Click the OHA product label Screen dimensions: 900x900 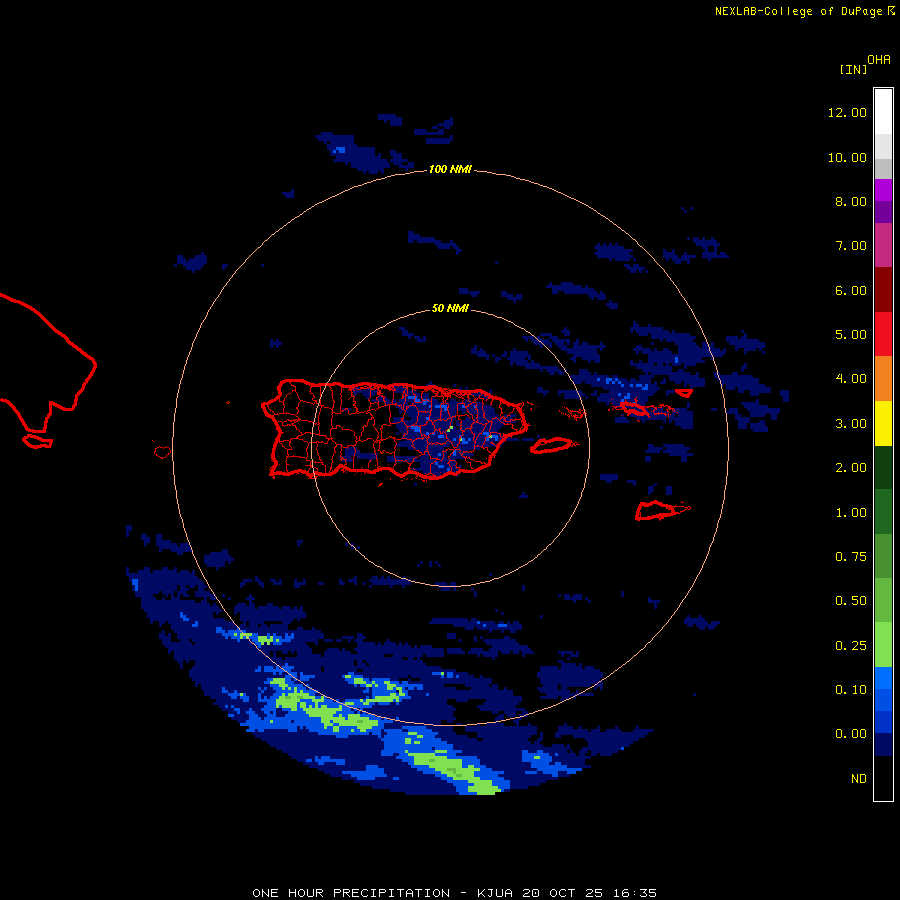pos(879,60)
